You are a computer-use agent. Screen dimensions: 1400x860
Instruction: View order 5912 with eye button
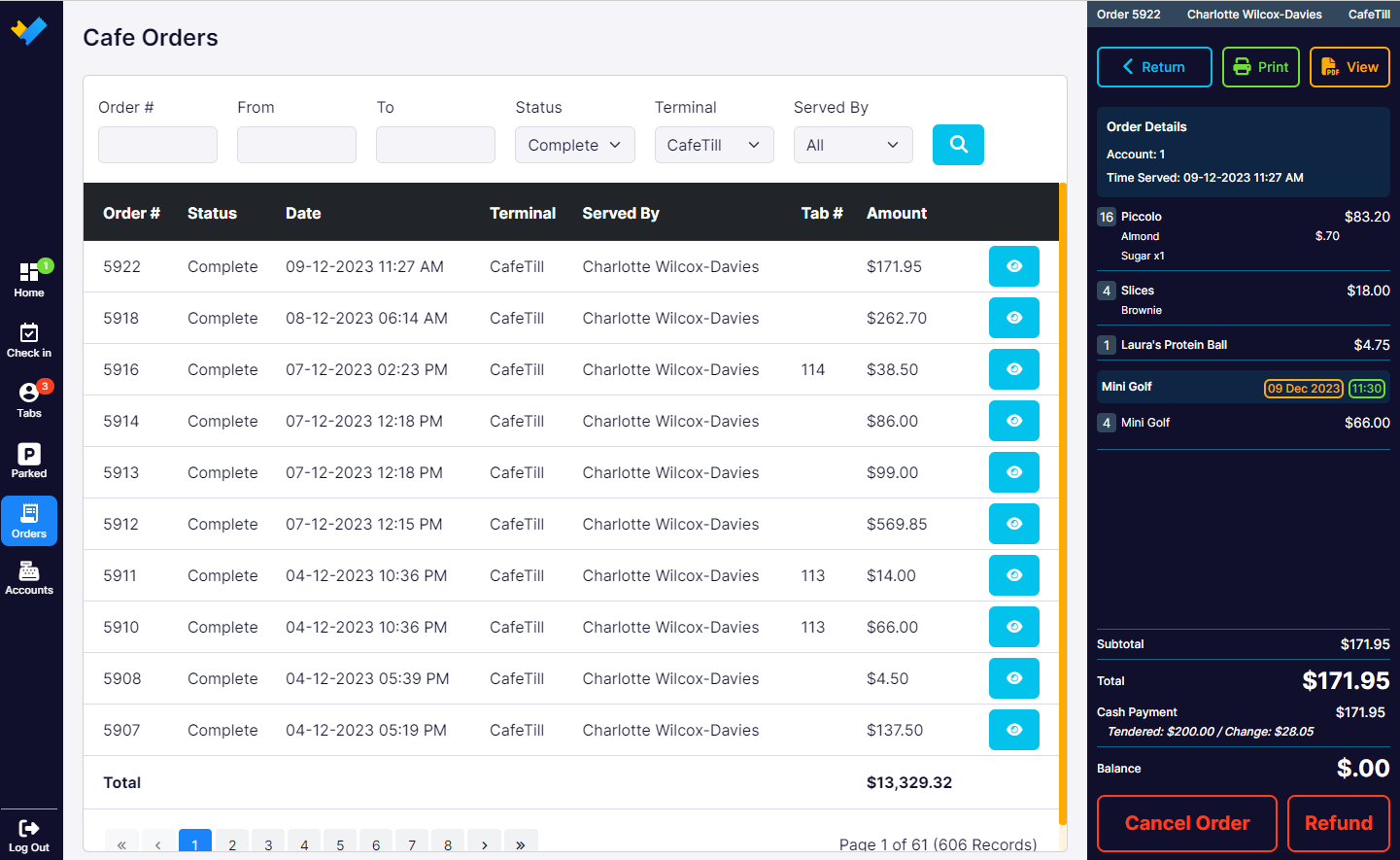1014,524
